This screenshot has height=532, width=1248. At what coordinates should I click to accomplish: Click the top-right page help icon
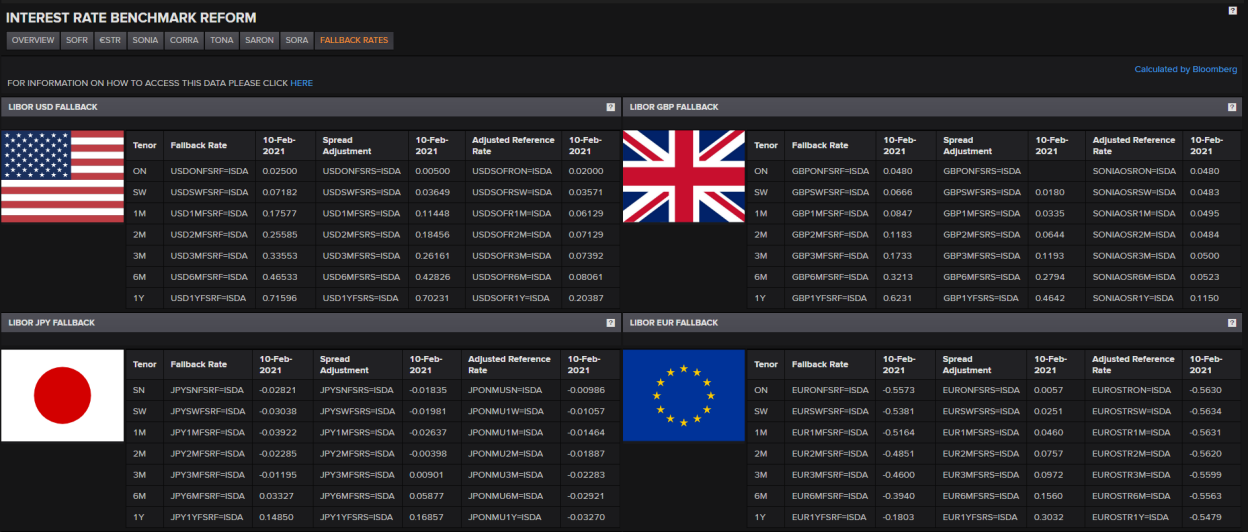click(1232, 10)
